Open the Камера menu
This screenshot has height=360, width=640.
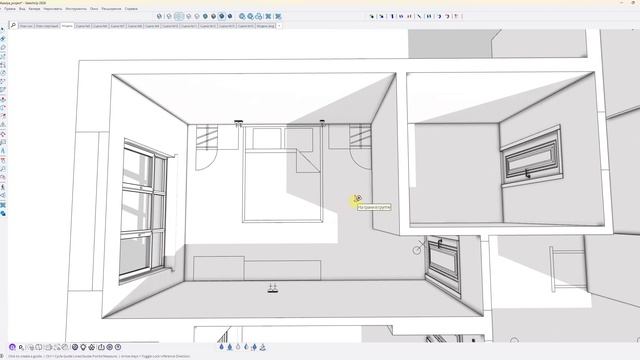click(34, 9)
